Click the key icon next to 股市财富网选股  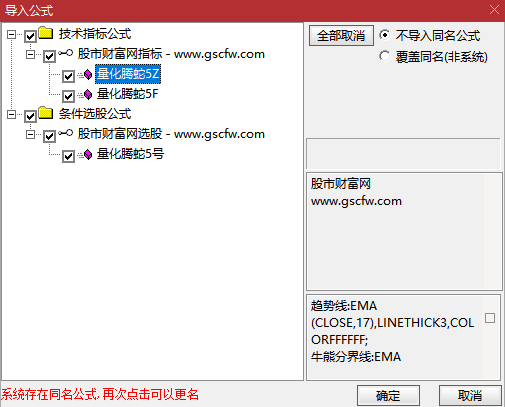pos(66,133)
